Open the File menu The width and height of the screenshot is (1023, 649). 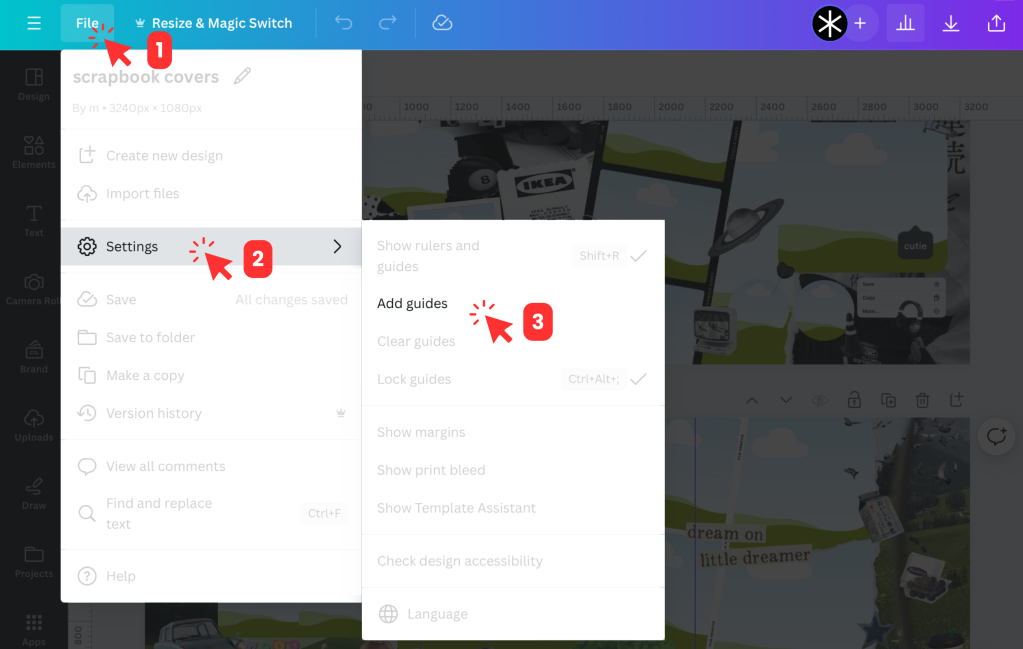point(87,23)
